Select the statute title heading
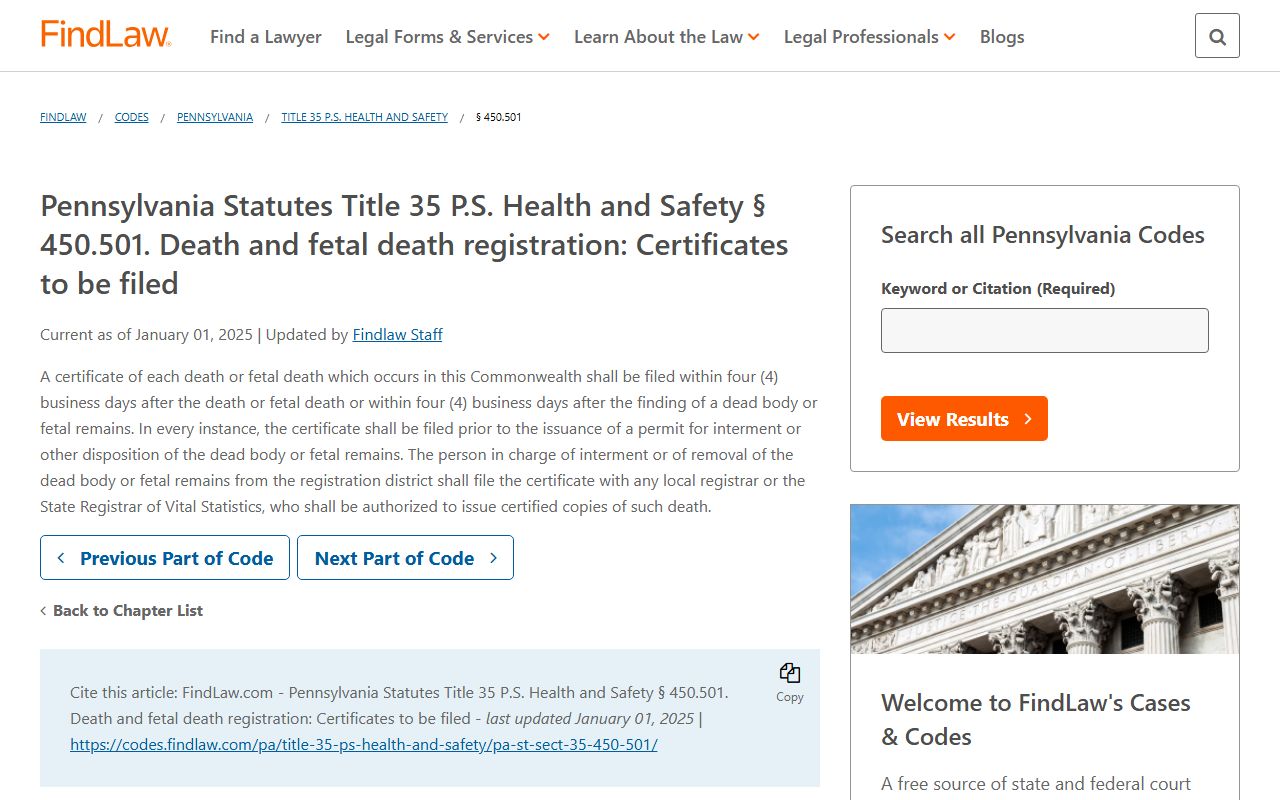1280x800 pixels. 414,245
